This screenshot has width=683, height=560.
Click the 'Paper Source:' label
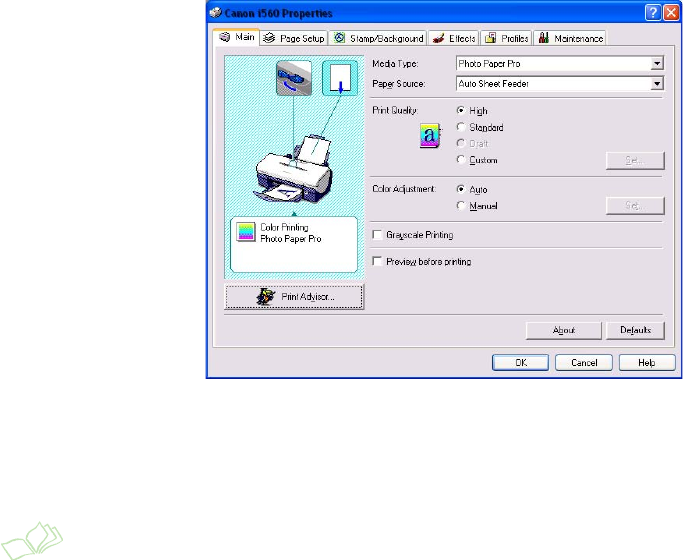(399, 84)
